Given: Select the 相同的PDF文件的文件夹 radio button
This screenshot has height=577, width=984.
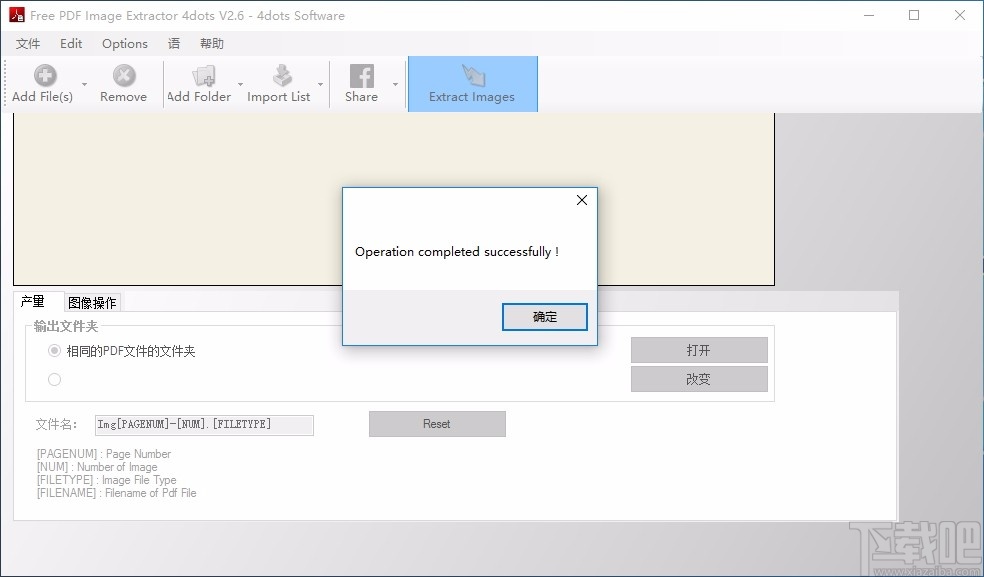Looking at the screenshot, I should [55, 350].
